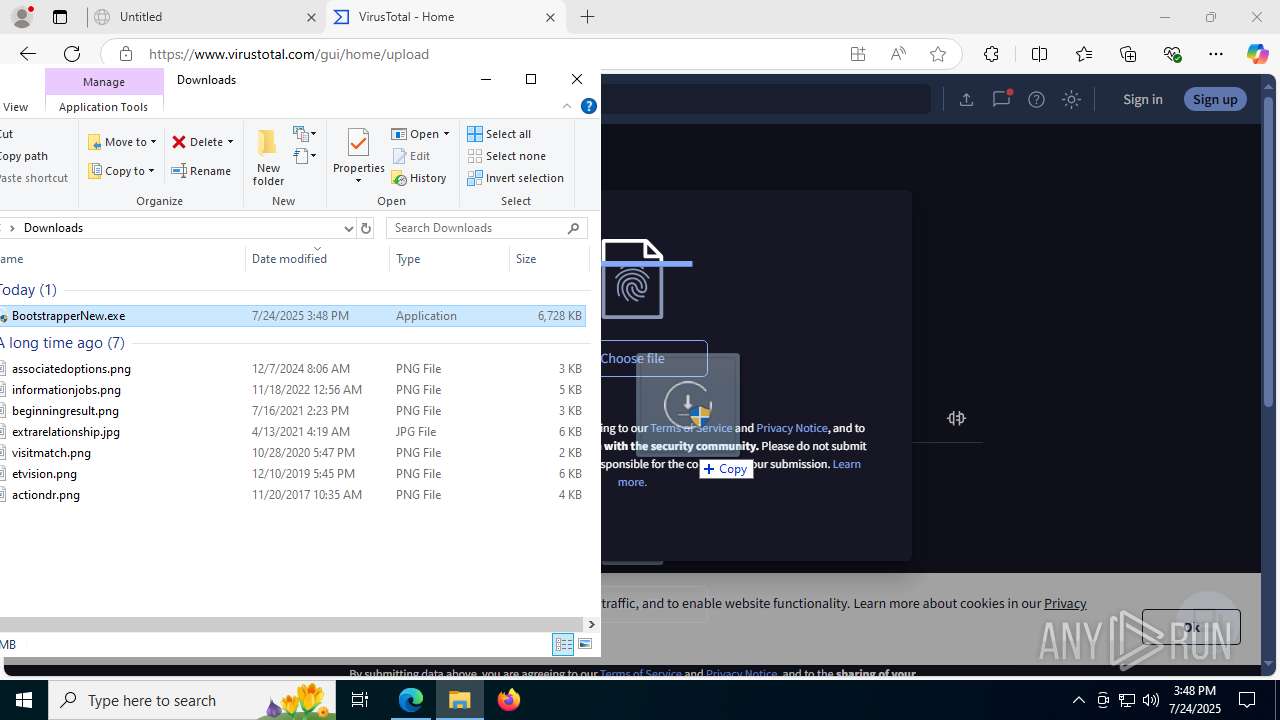Expand the Copy to dropdown
This screenshot has height=720, width=1280.
coord(151,171)
